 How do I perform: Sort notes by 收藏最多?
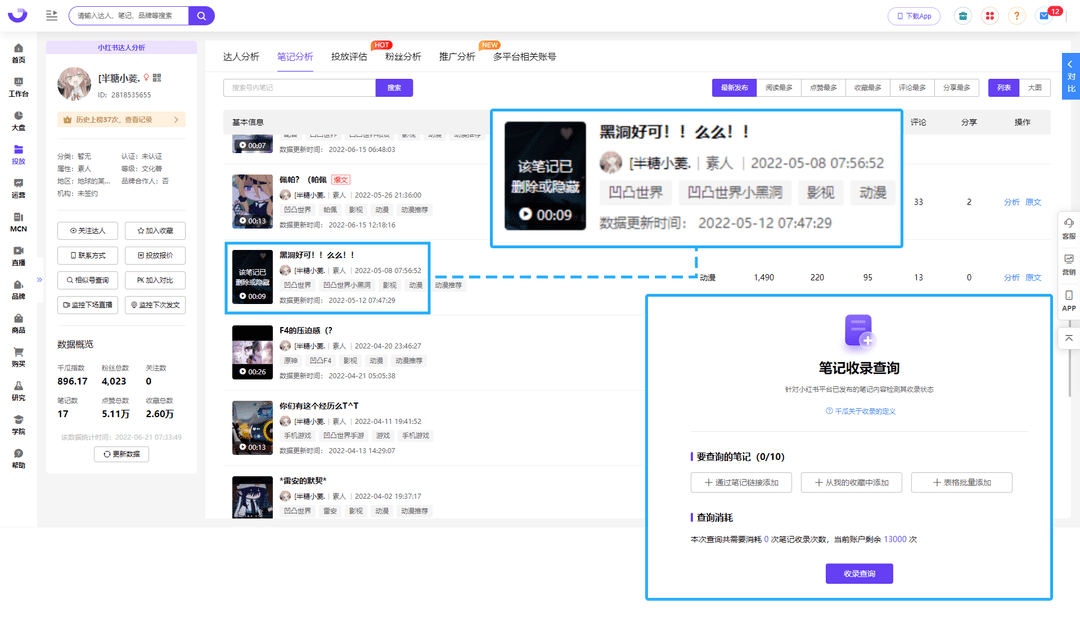tap(868, 87)
